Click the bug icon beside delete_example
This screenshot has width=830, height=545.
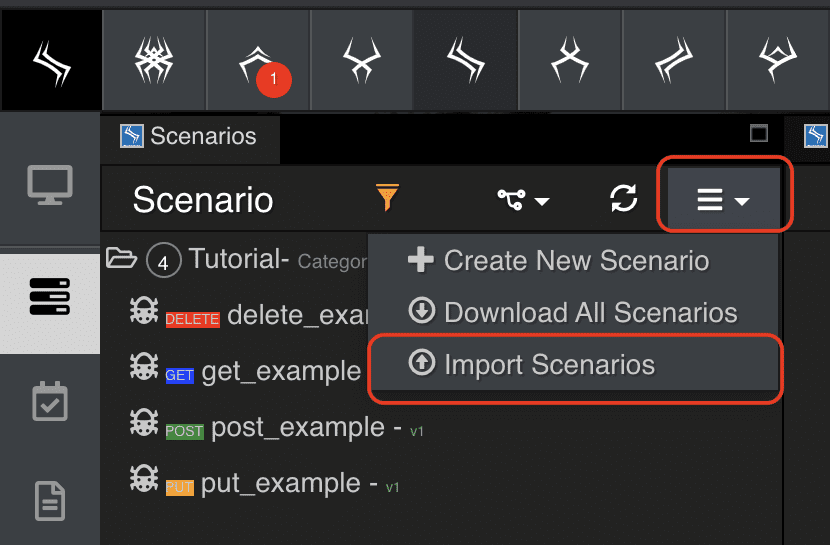144,310
